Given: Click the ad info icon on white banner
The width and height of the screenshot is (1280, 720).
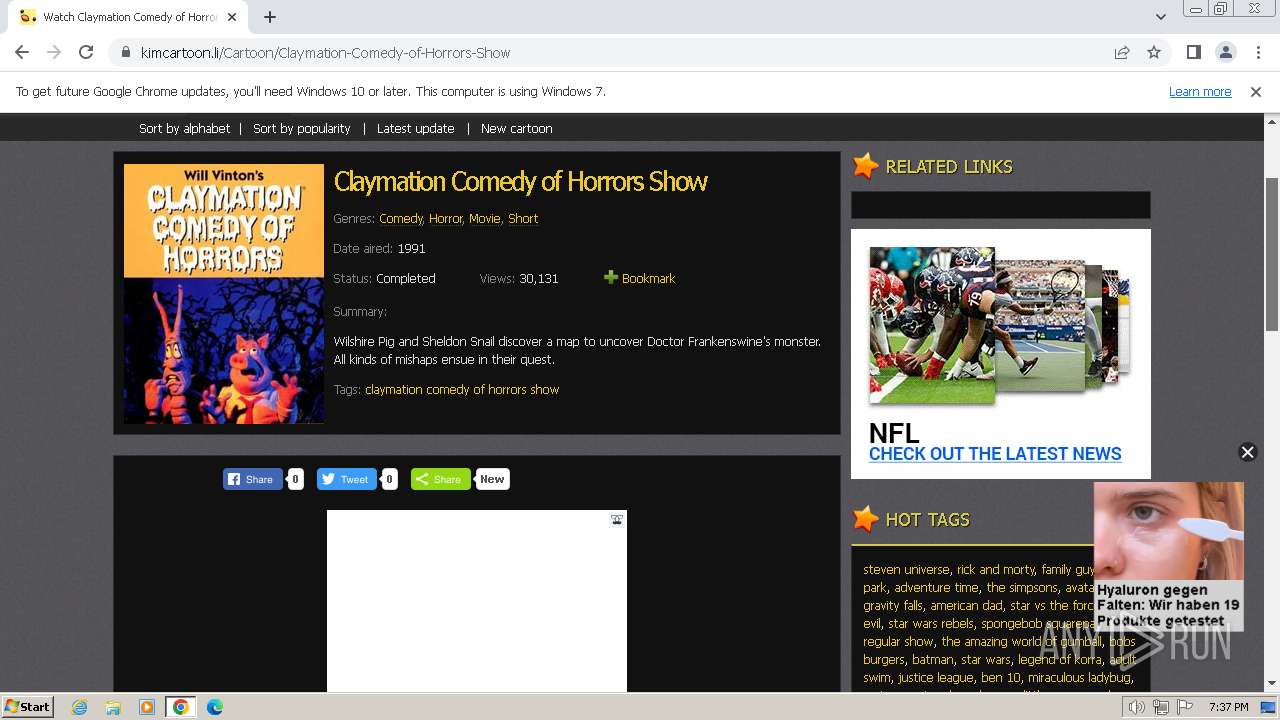Looking at the screenshot, I should pos(617,520).
